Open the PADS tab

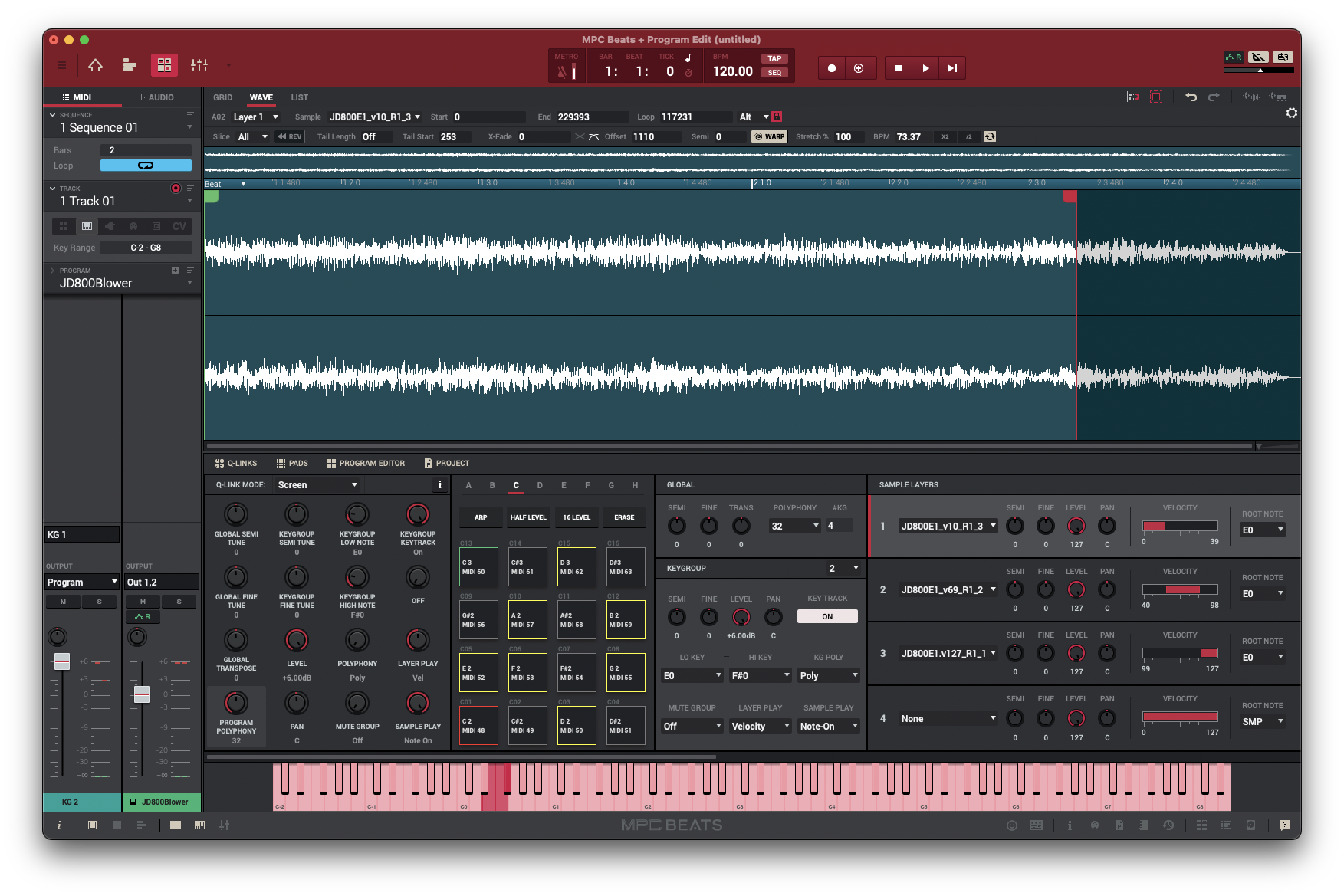coord(292,463)
